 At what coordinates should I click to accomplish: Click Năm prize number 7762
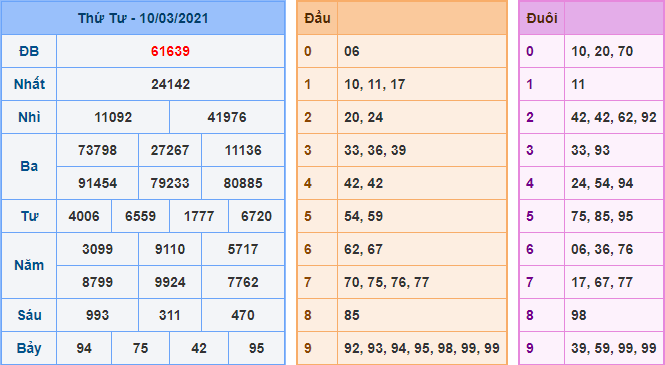coord(243,282)
